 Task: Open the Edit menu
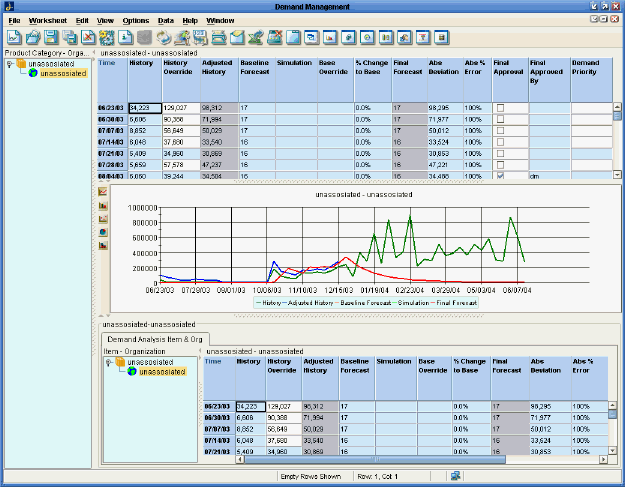click(82, 20)
